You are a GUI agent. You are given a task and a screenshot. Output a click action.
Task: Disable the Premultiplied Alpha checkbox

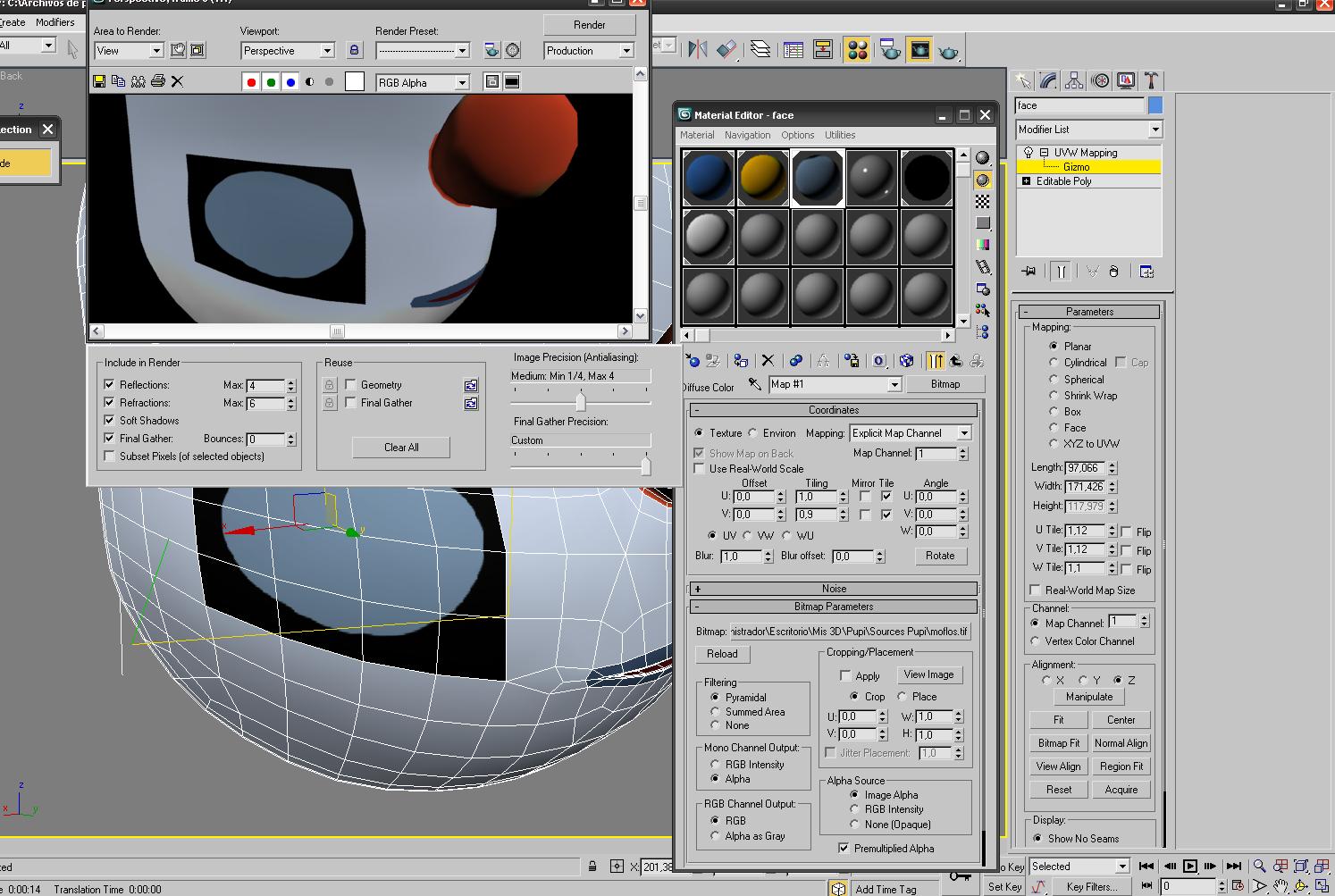click(x=844, y=849)
